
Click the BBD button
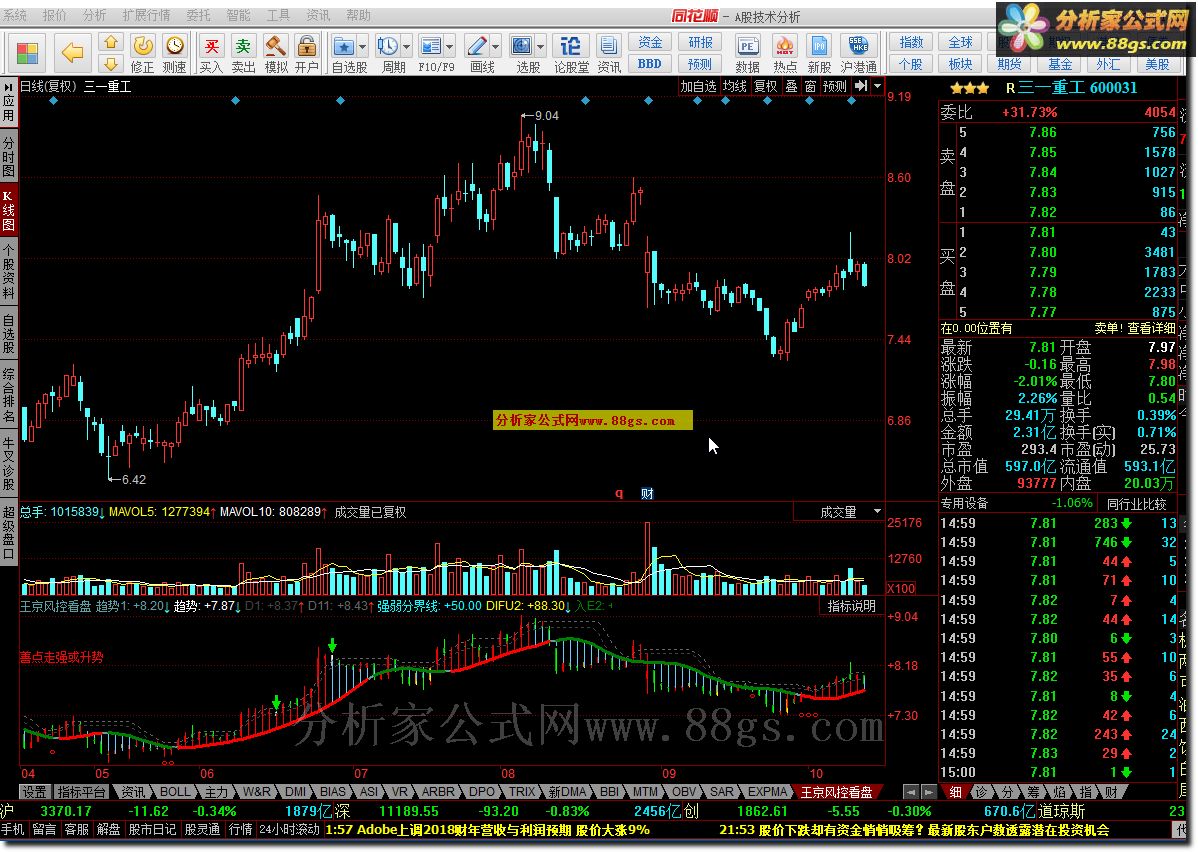pyautogui.click(x=649, y=64)
